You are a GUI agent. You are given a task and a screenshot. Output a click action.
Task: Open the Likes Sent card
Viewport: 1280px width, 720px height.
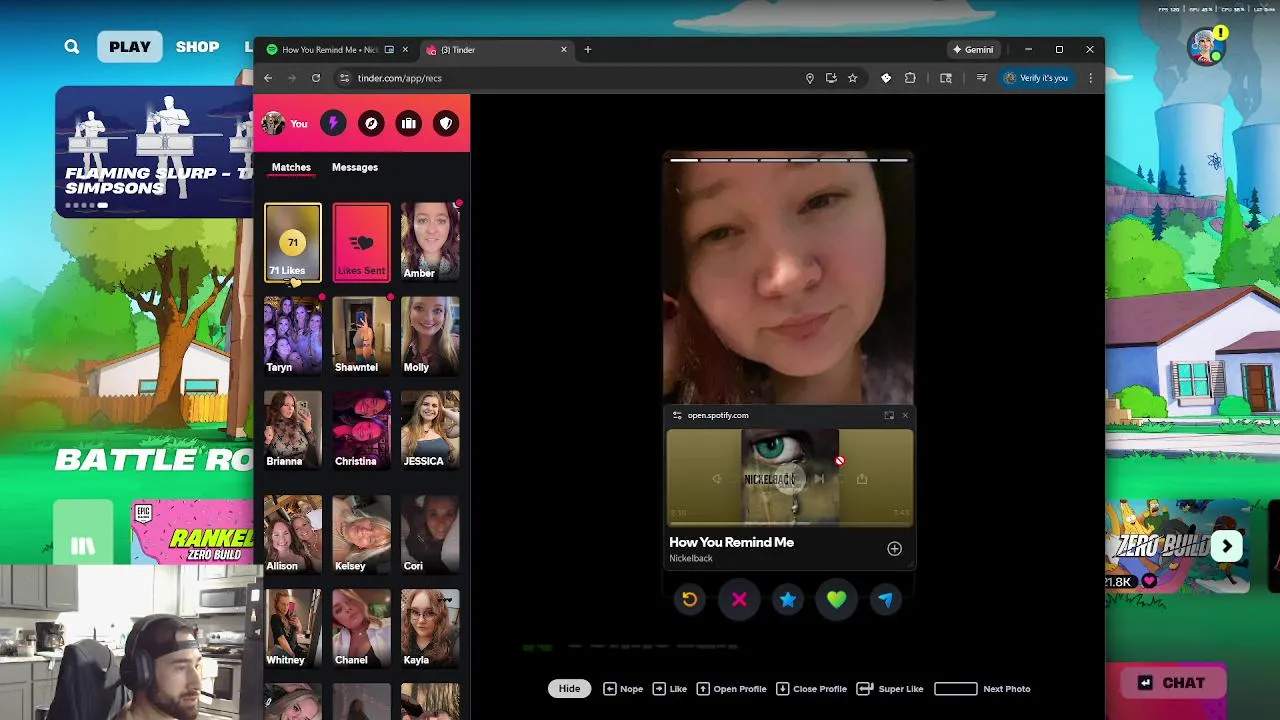(x=361, y=242)
